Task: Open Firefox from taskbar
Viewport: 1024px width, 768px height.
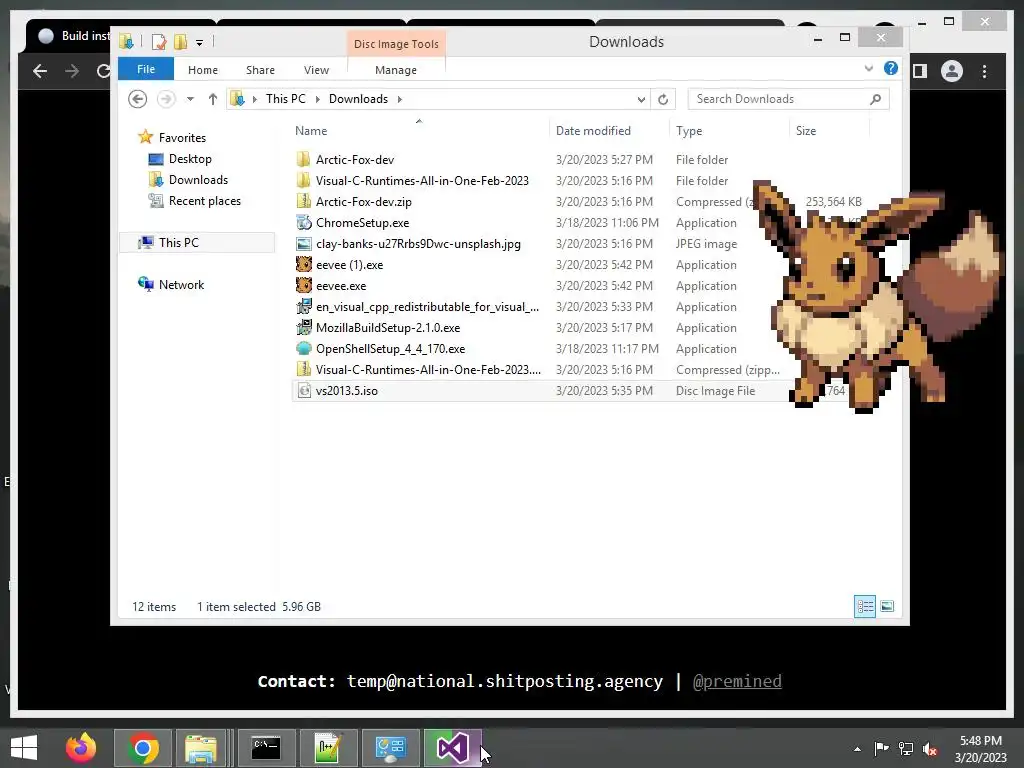Action: click(81, 748)
